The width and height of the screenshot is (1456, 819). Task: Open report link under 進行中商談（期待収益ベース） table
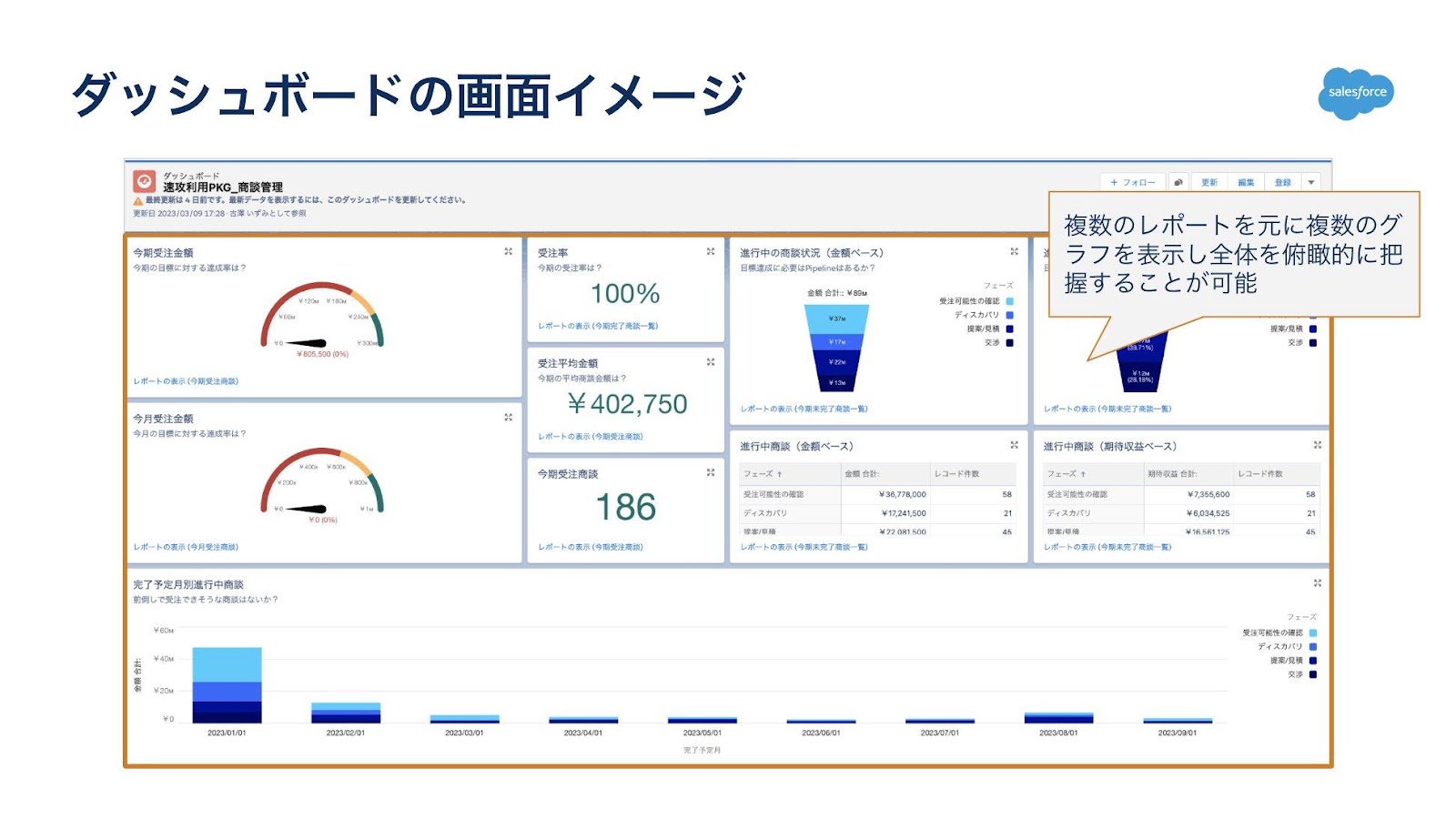1107,547
